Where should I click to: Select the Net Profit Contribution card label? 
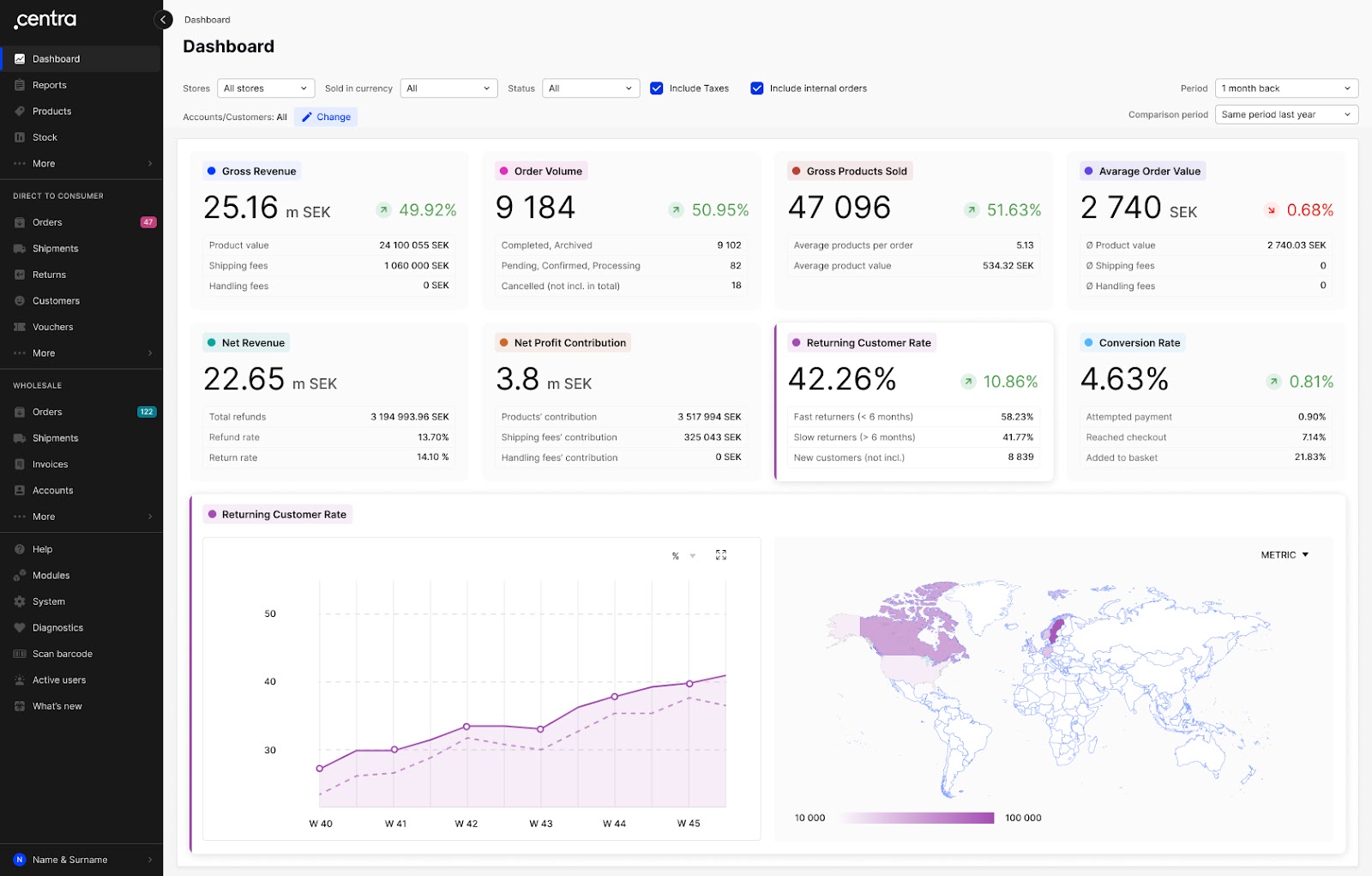click(x=563, y=343)
